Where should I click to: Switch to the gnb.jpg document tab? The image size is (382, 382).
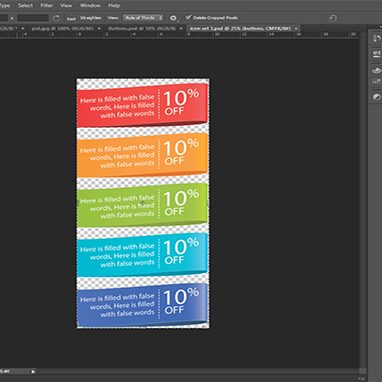point(62,29)
